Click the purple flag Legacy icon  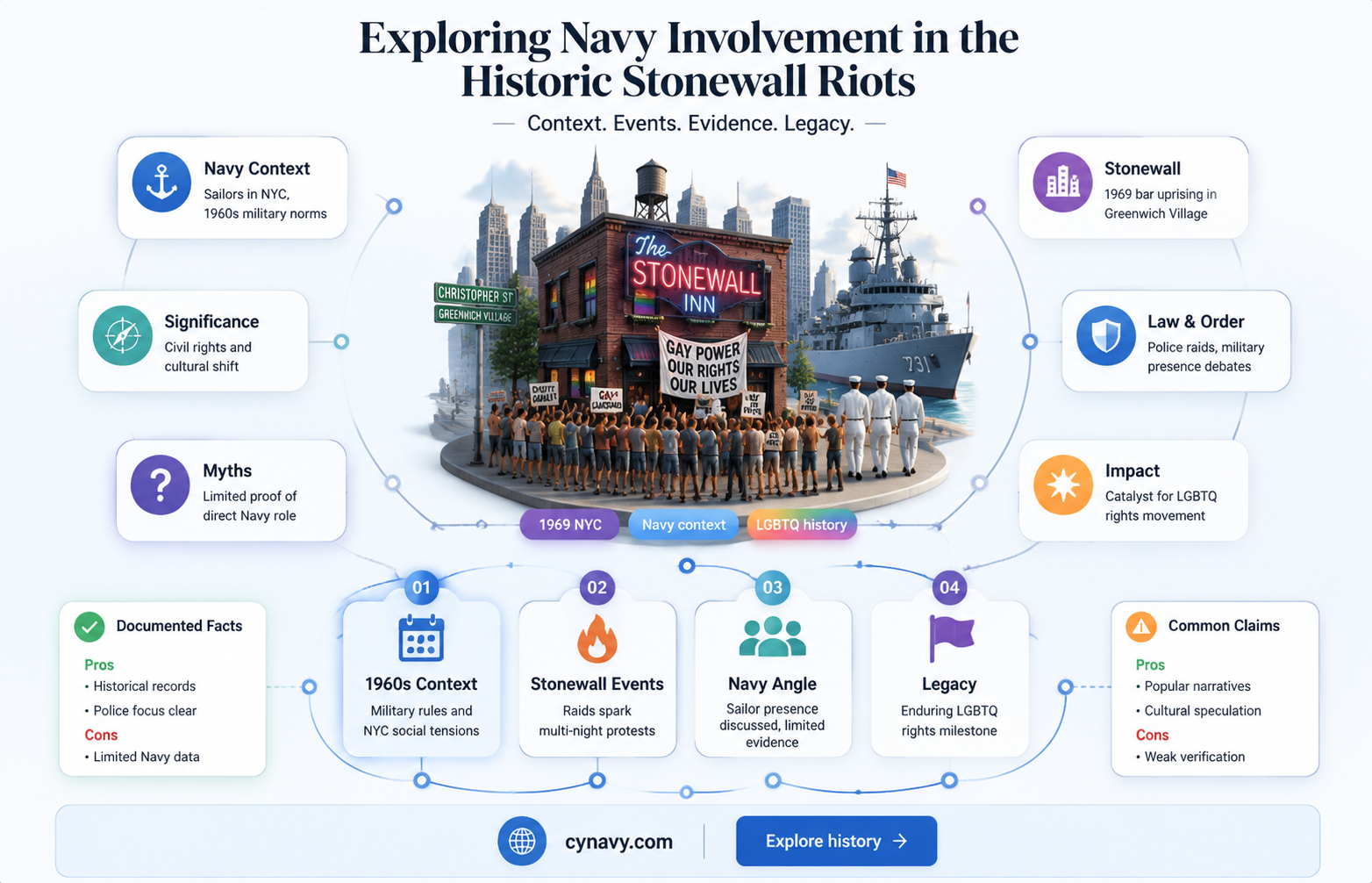tap(950, 638)
